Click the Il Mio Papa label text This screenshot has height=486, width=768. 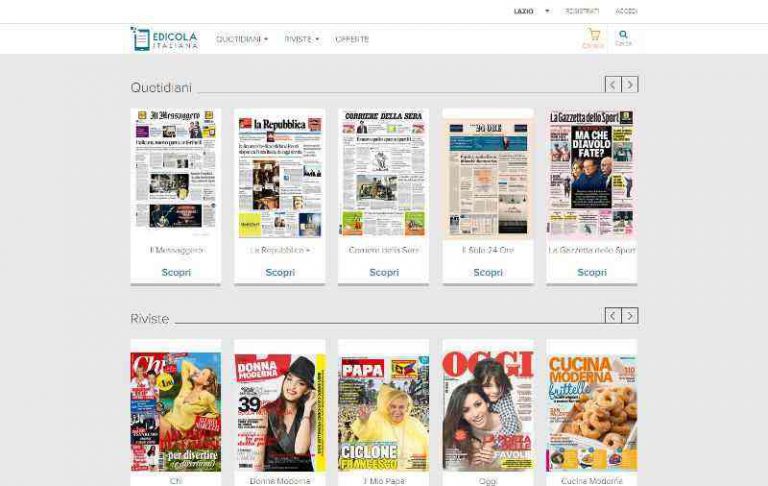384,481
